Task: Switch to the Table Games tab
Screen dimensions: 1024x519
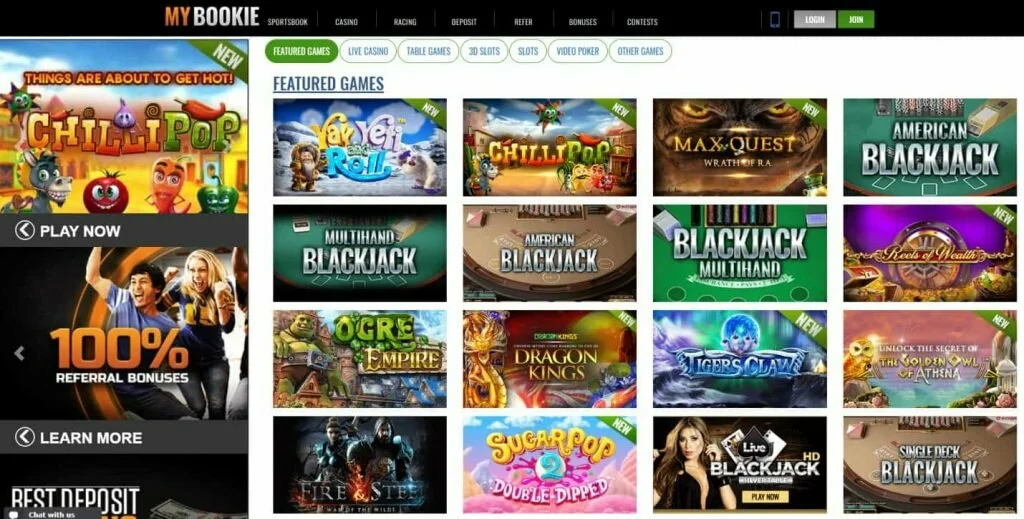Action: click(x=428, y=51)
